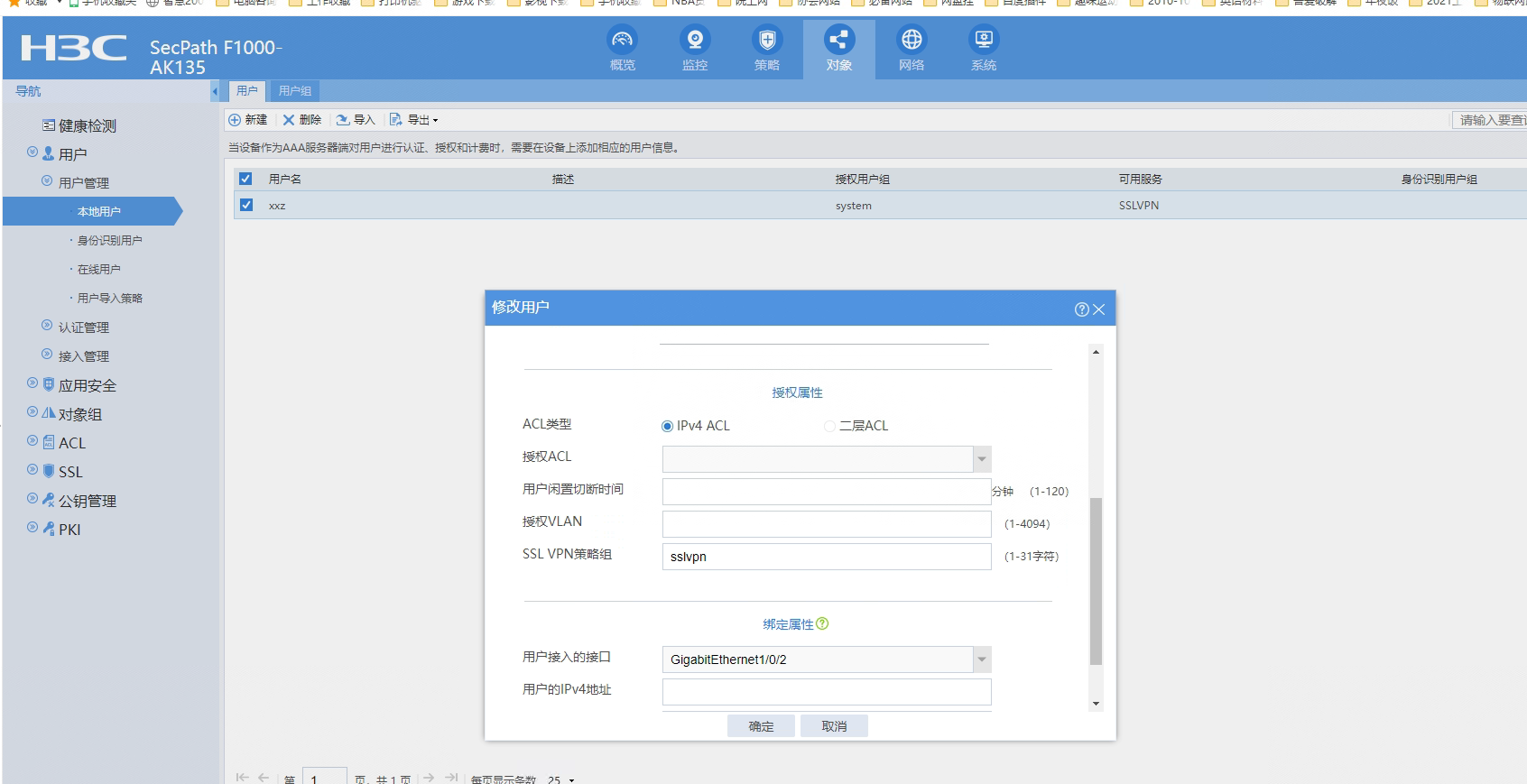Click the page number input field
The image size is (1527, 784).
tap(325, 777)
